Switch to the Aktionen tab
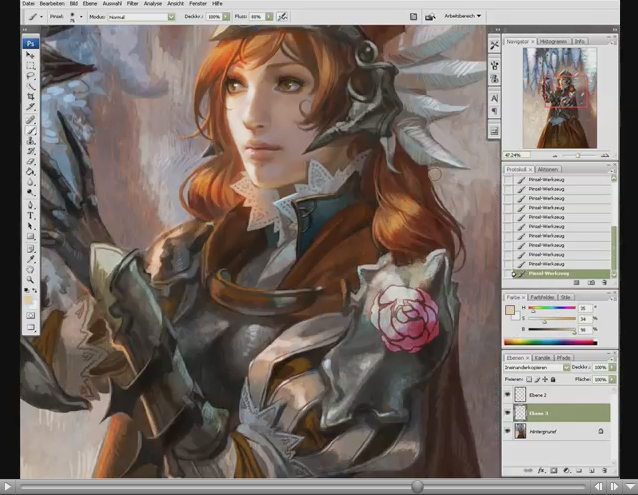This screenshot has width=638, height=495. 548,169
